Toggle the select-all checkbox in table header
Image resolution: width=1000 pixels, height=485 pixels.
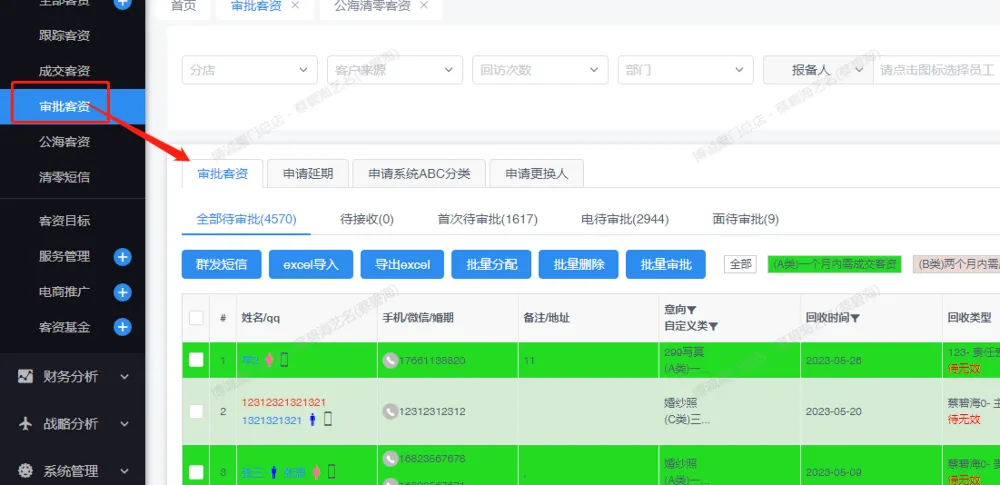196,318
